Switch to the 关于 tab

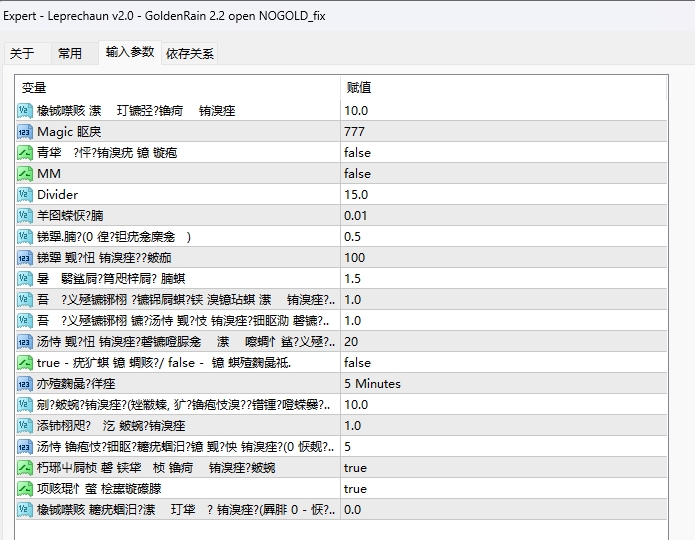pyautogui.click(x=22, y=54)
